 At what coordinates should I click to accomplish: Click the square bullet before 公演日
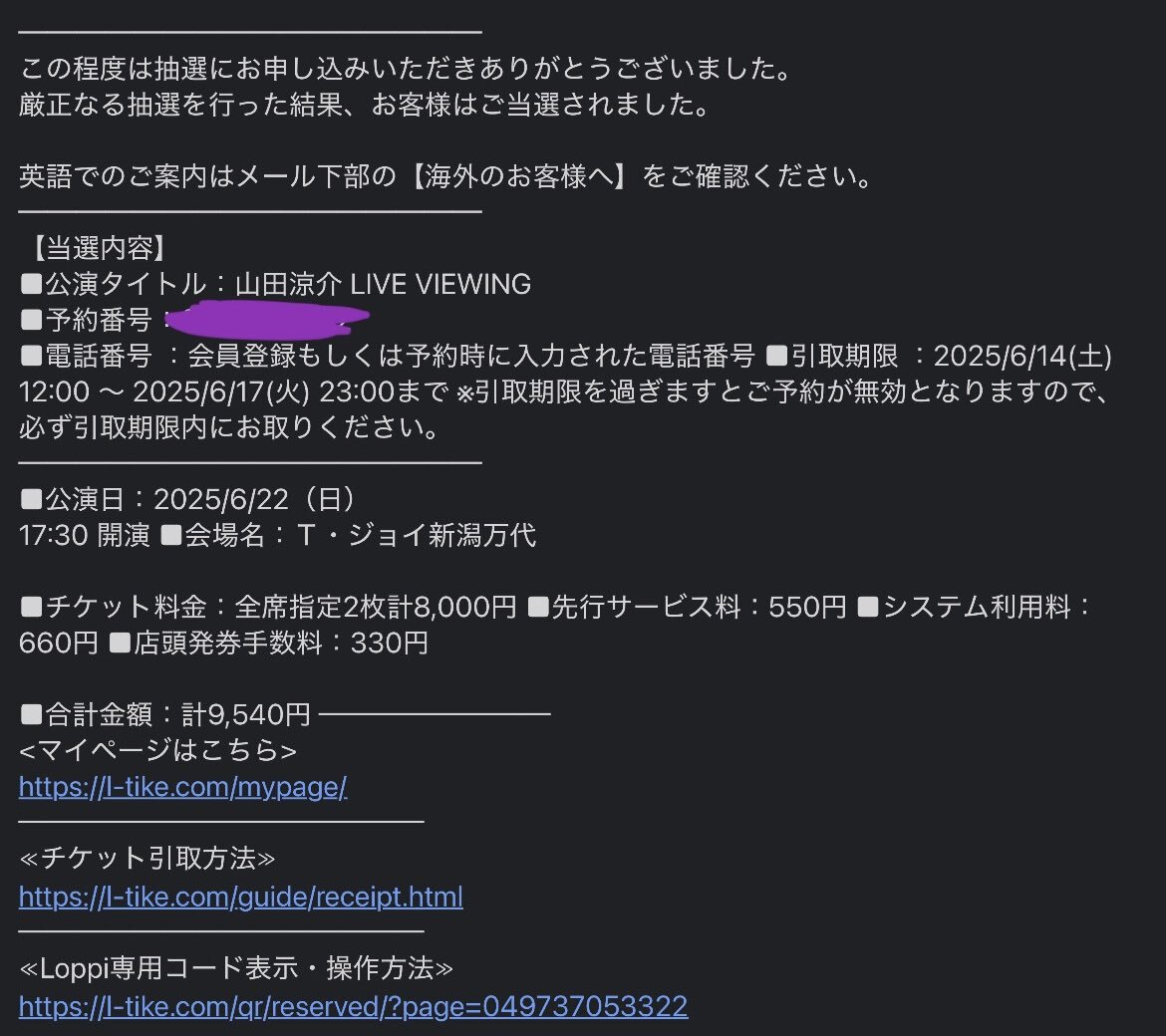[31, 499]
